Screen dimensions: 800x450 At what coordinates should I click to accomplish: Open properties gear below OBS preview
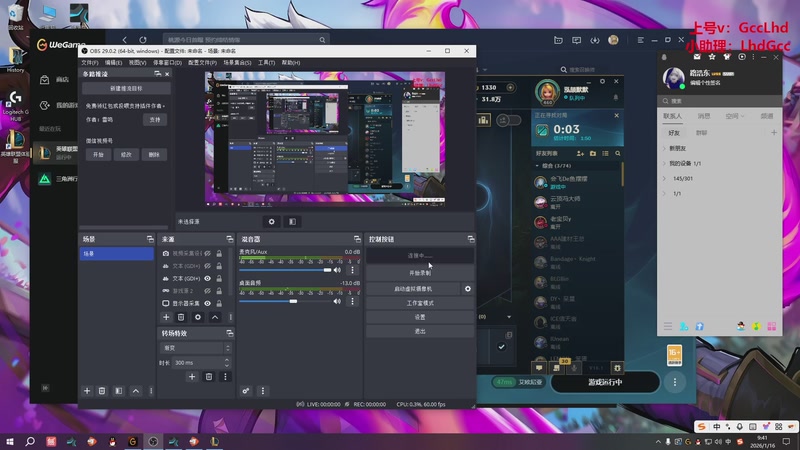point(271,221)
